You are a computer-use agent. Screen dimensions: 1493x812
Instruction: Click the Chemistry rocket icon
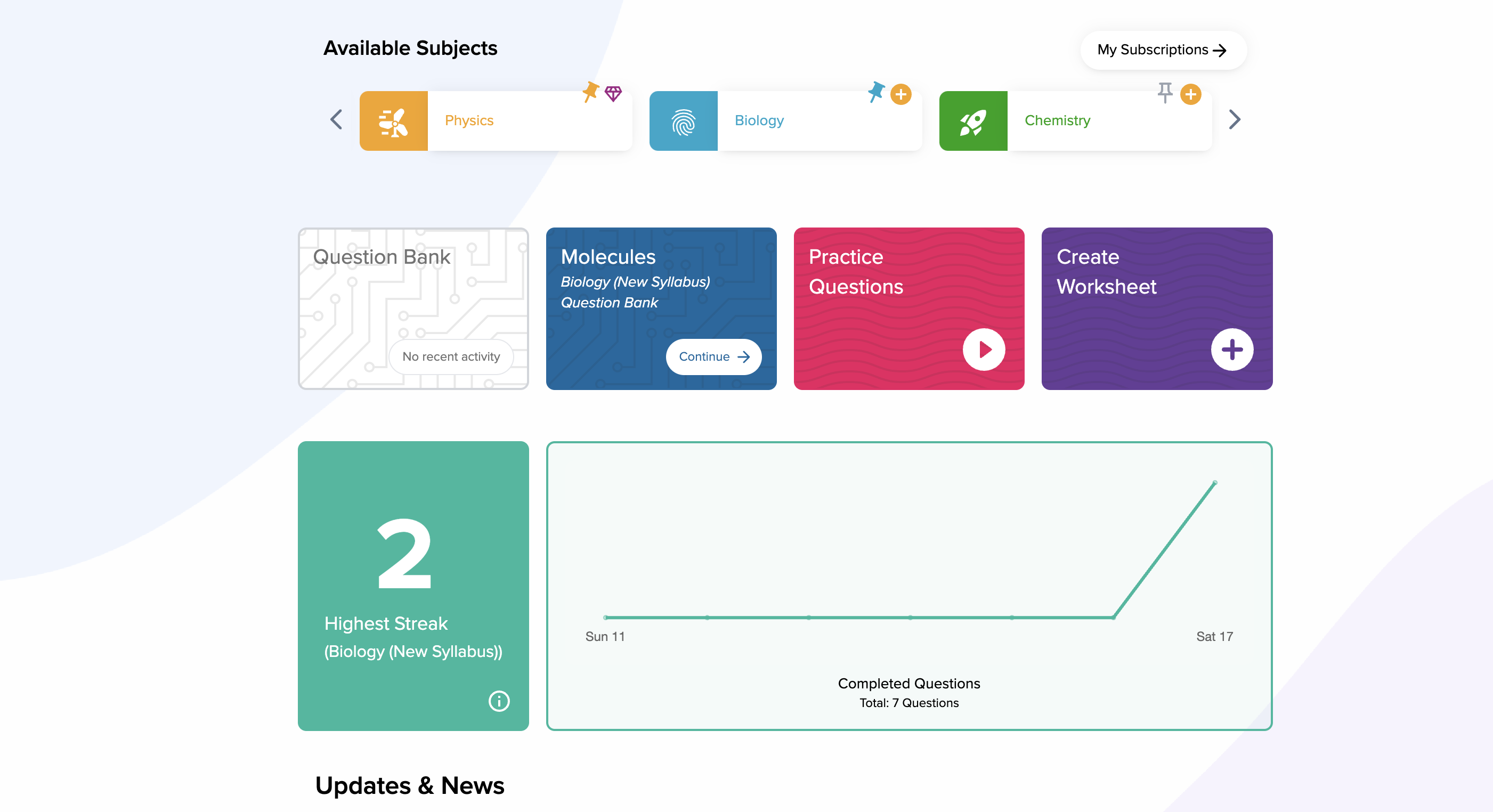coord(971,121)
